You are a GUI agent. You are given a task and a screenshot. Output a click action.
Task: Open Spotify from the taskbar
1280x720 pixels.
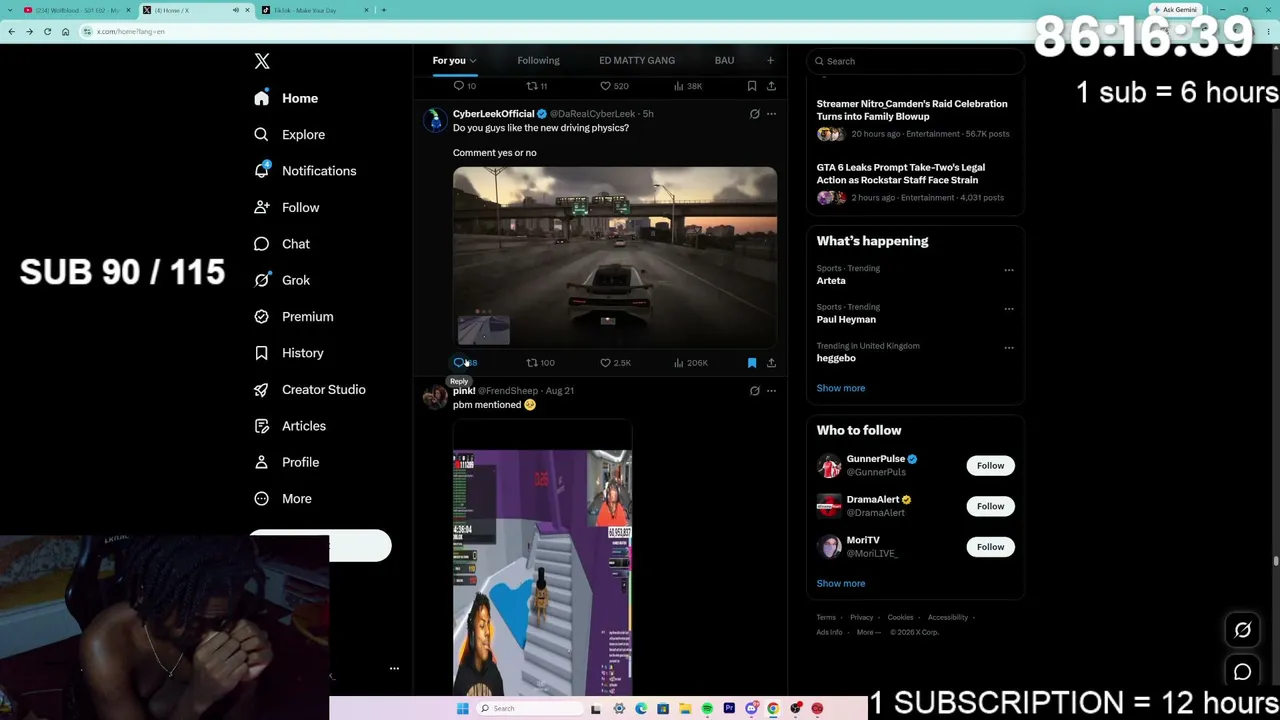tap(707, 709)
